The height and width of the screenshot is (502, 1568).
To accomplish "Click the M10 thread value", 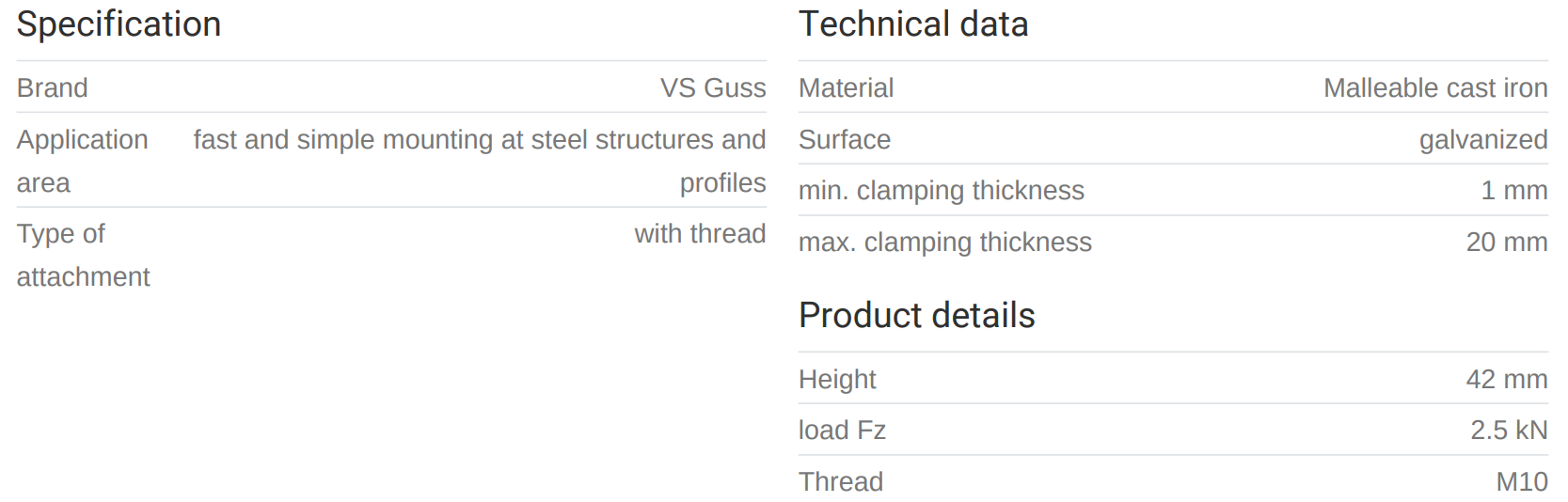I will point(1521,481).
